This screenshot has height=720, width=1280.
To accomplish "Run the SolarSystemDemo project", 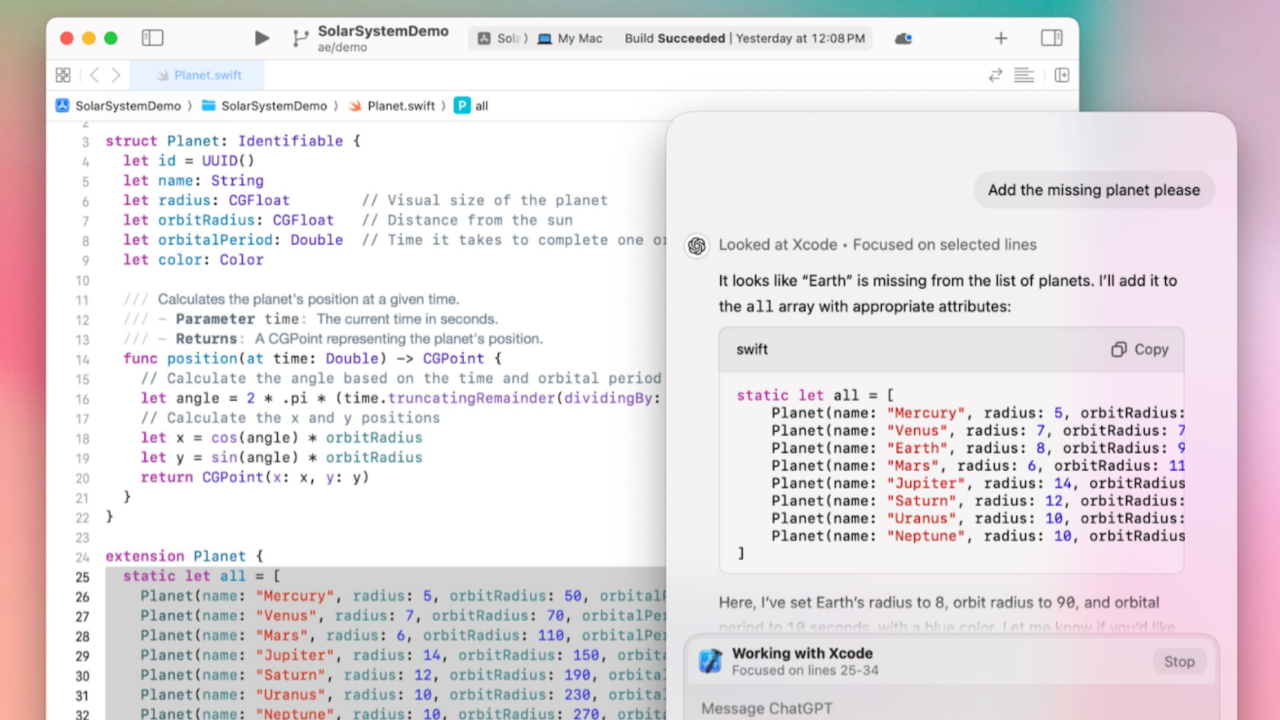I will point(262,38).
